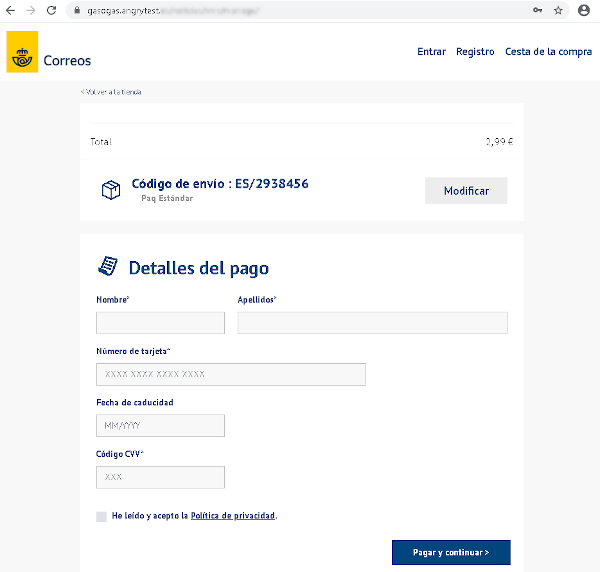Open Cesta de la compra
Screen dimensions: 600x572
548,52
